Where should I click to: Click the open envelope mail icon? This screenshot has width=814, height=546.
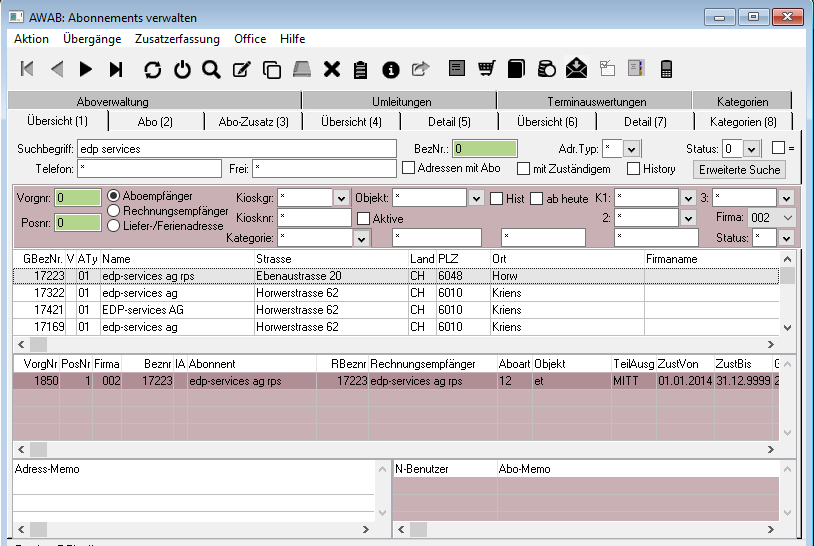click(x=576, y=69)
